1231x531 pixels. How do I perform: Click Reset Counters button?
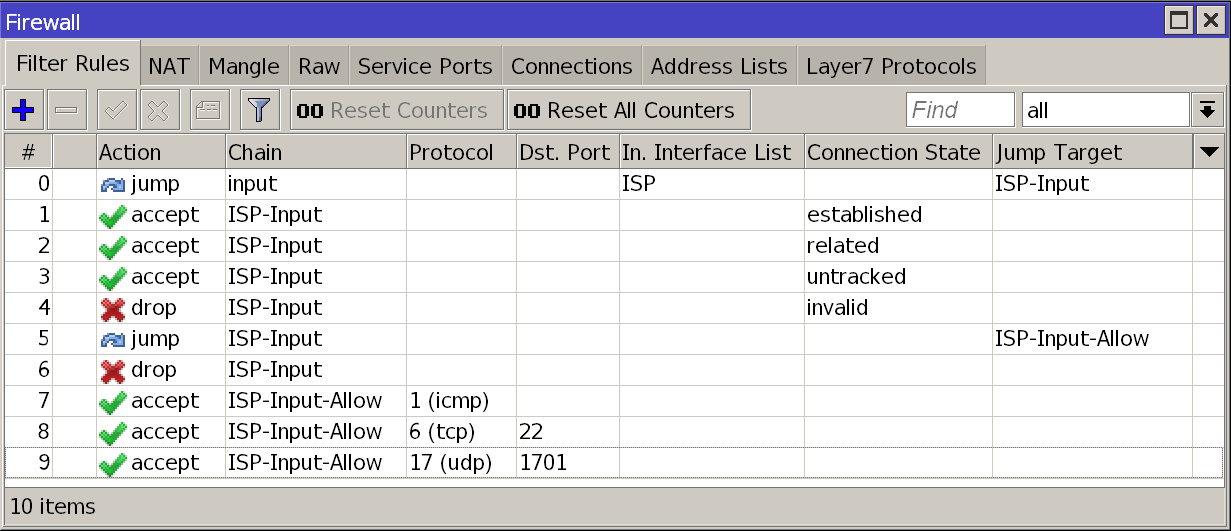point(397,110)
